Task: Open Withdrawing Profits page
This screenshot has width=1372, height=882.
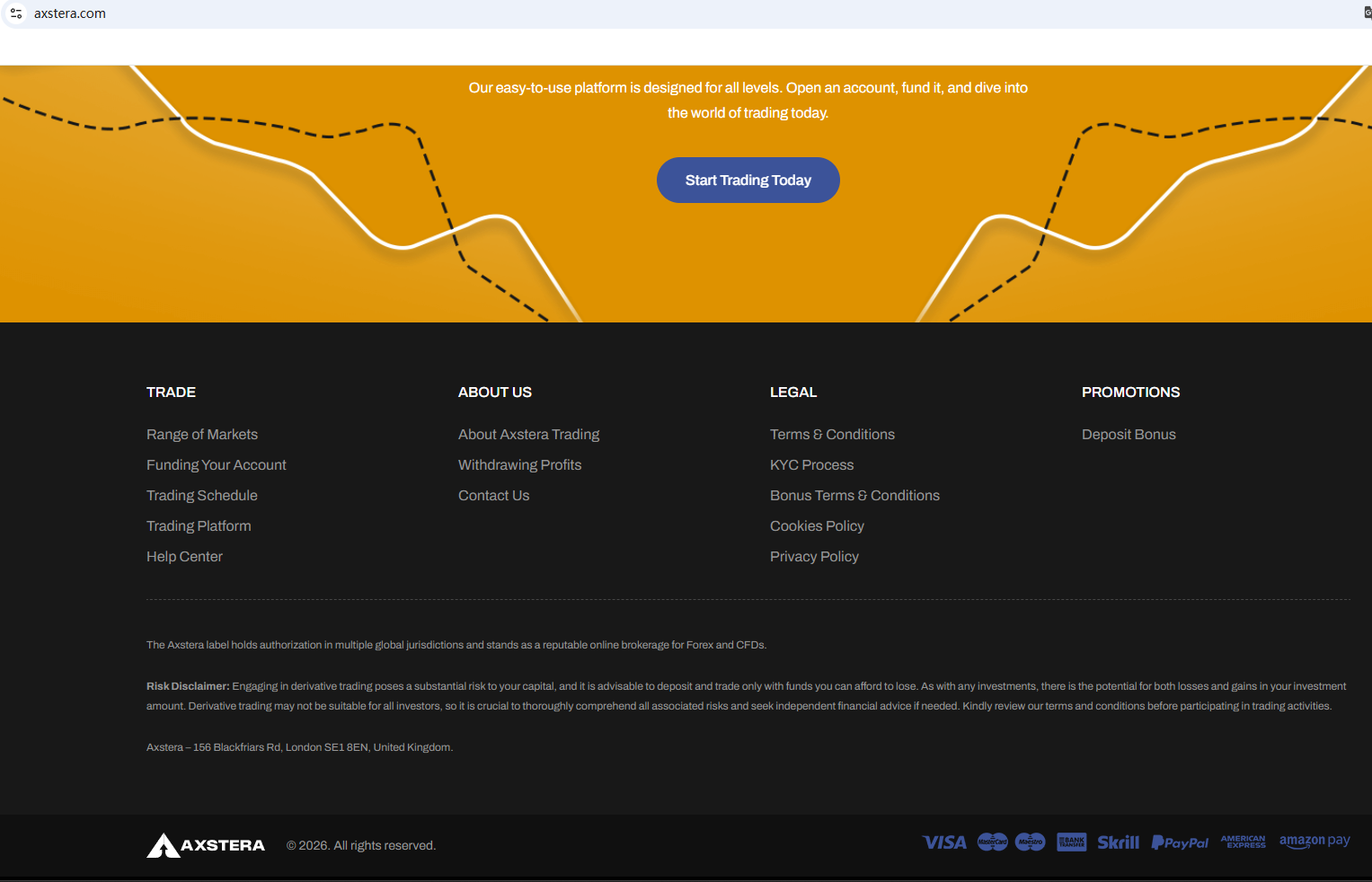Action: pyautogui.click(x=519, y=465)
